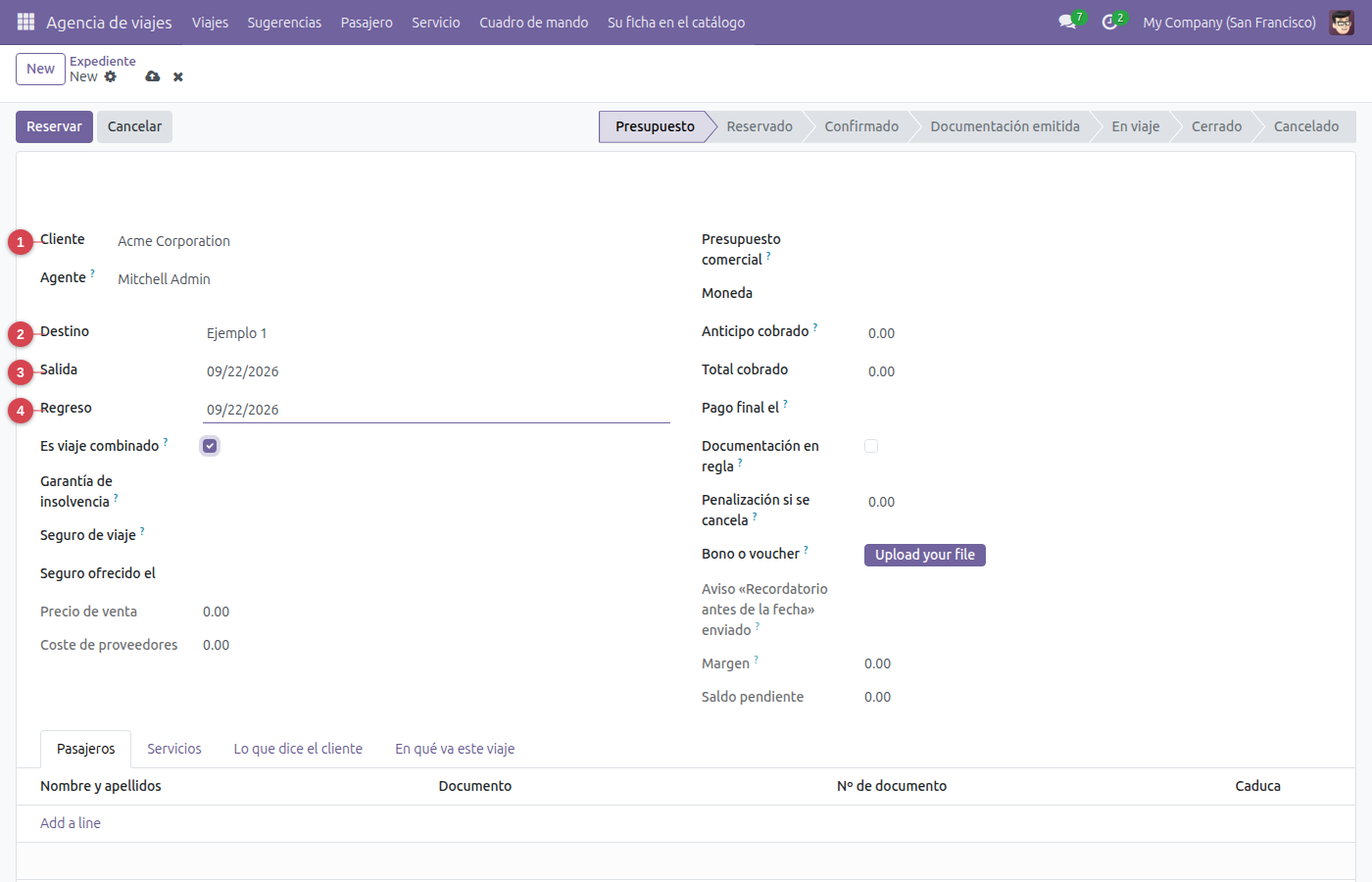Open the Cliente dropdown showing Acme Corporation
Viewport: 1372px width, 882px height.
[392, 241]
